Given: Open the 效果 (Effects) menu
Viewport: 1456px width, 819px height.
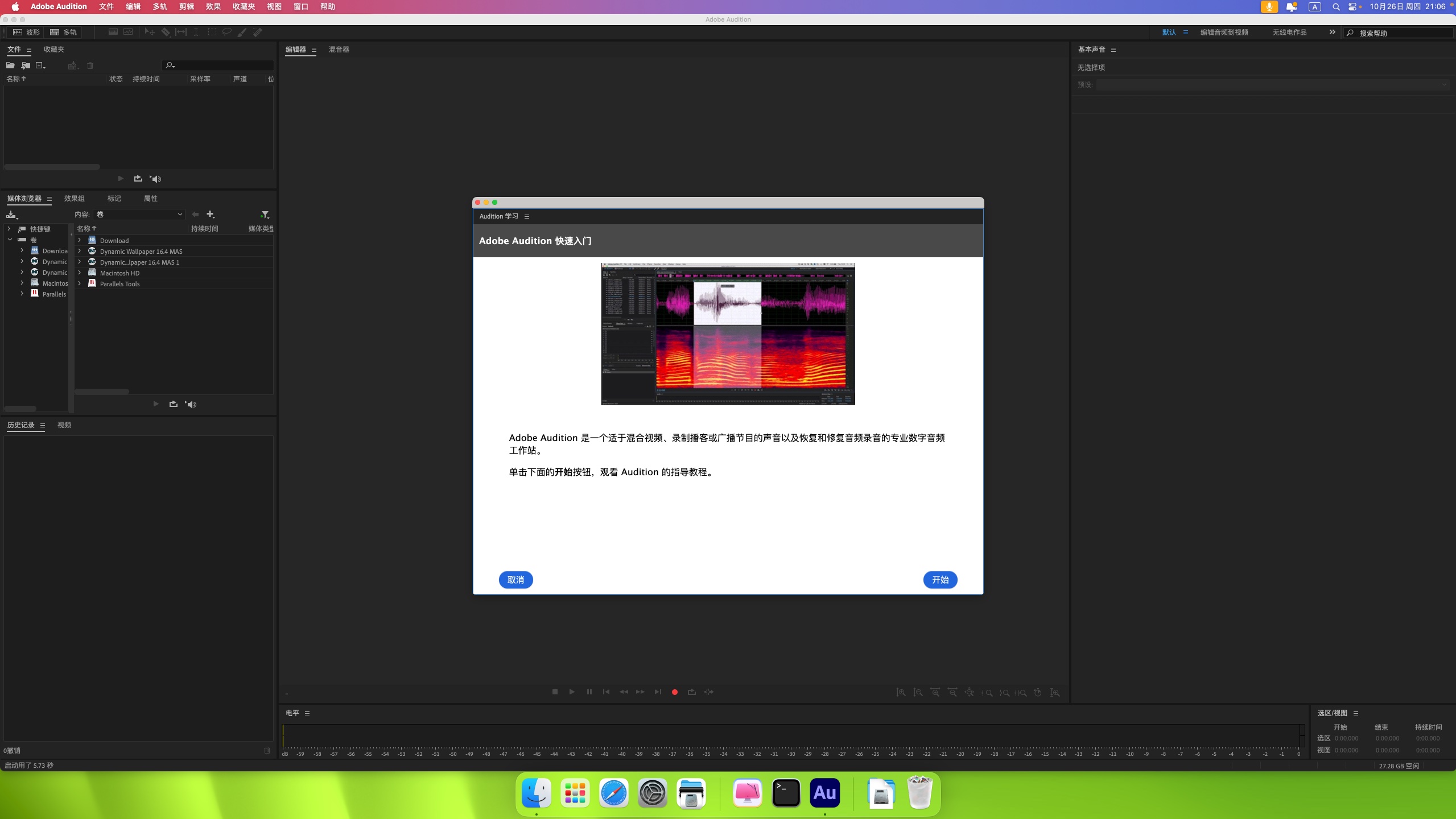Looking at the screenshot, I should tap(213, 6).
